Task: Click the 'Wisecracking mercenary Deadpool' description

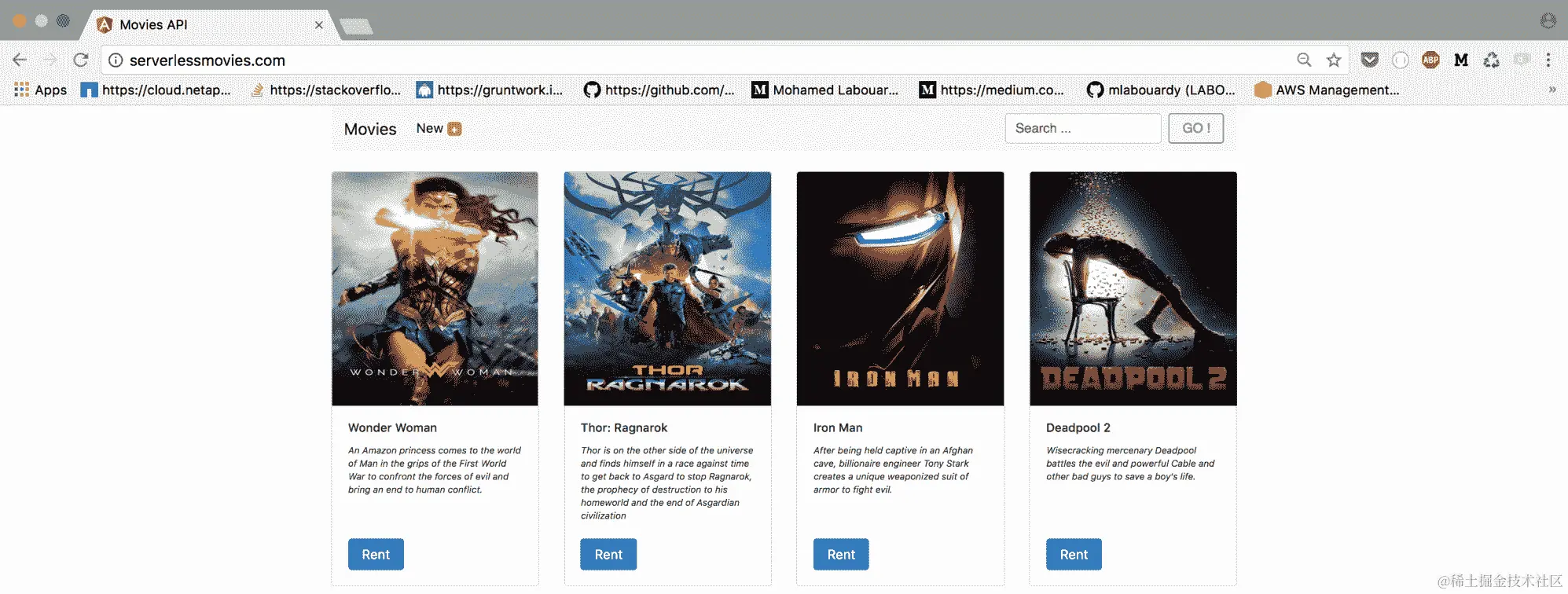Action: click(1130, 464)
